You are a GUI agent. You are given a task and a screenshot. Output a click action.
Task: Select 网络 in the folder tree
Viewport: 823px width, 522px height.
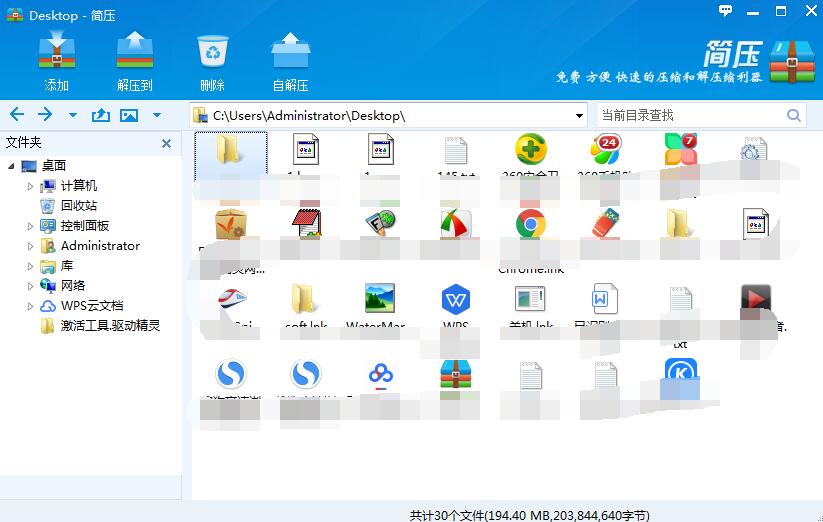(x=72, y=285)
